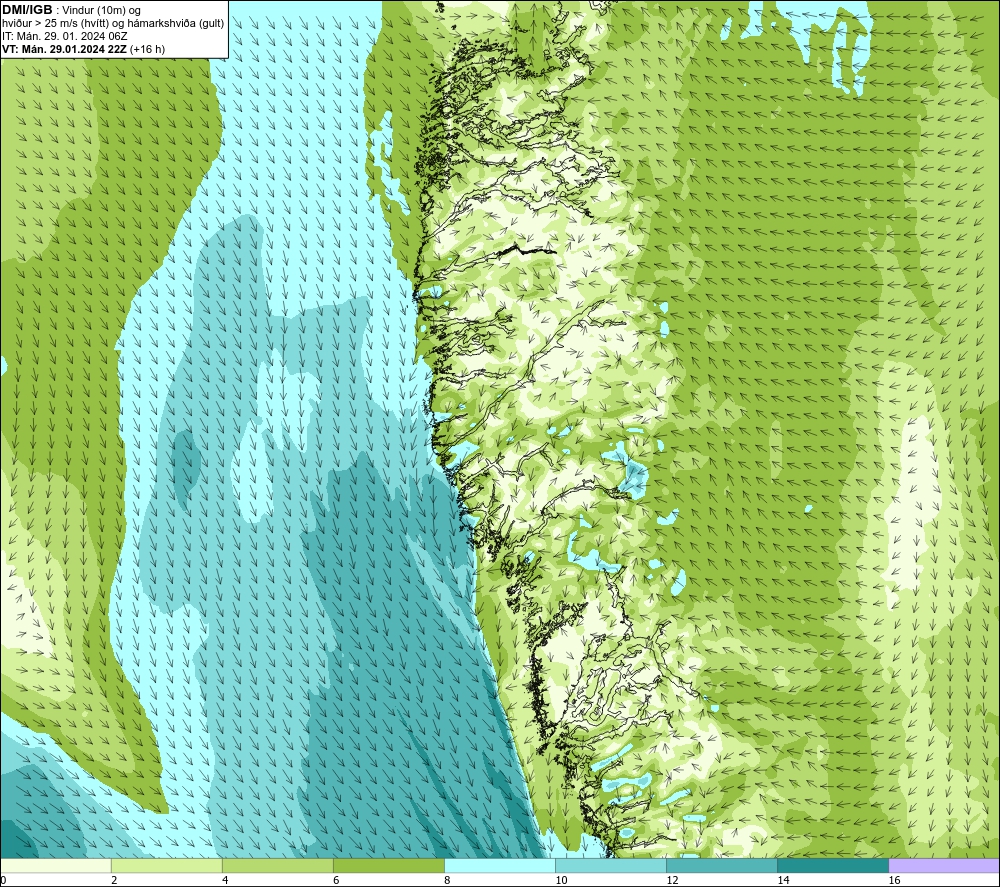
Task: Click the '8' label on the color scale
Action: click(x=447, y=880)
